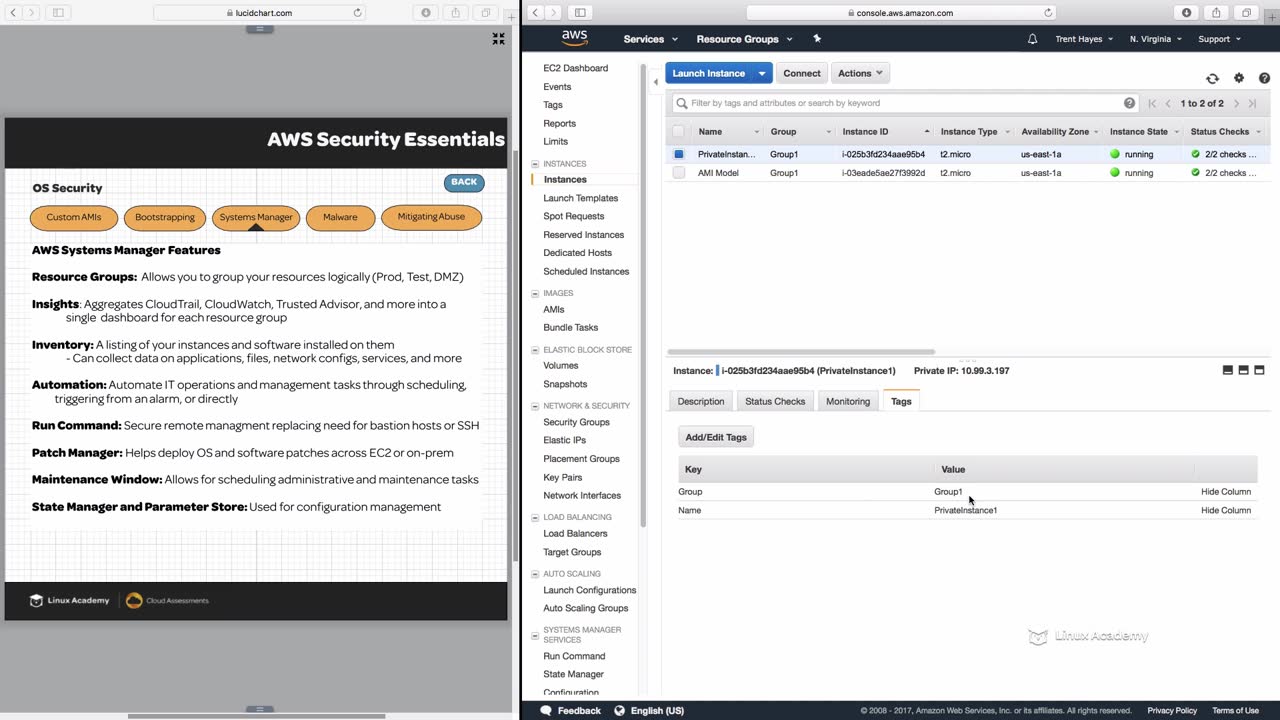The width and height of the screenshot is (1280, 720).
Task: Click the filter bar help icon
Action: (x=1129, y=103)
